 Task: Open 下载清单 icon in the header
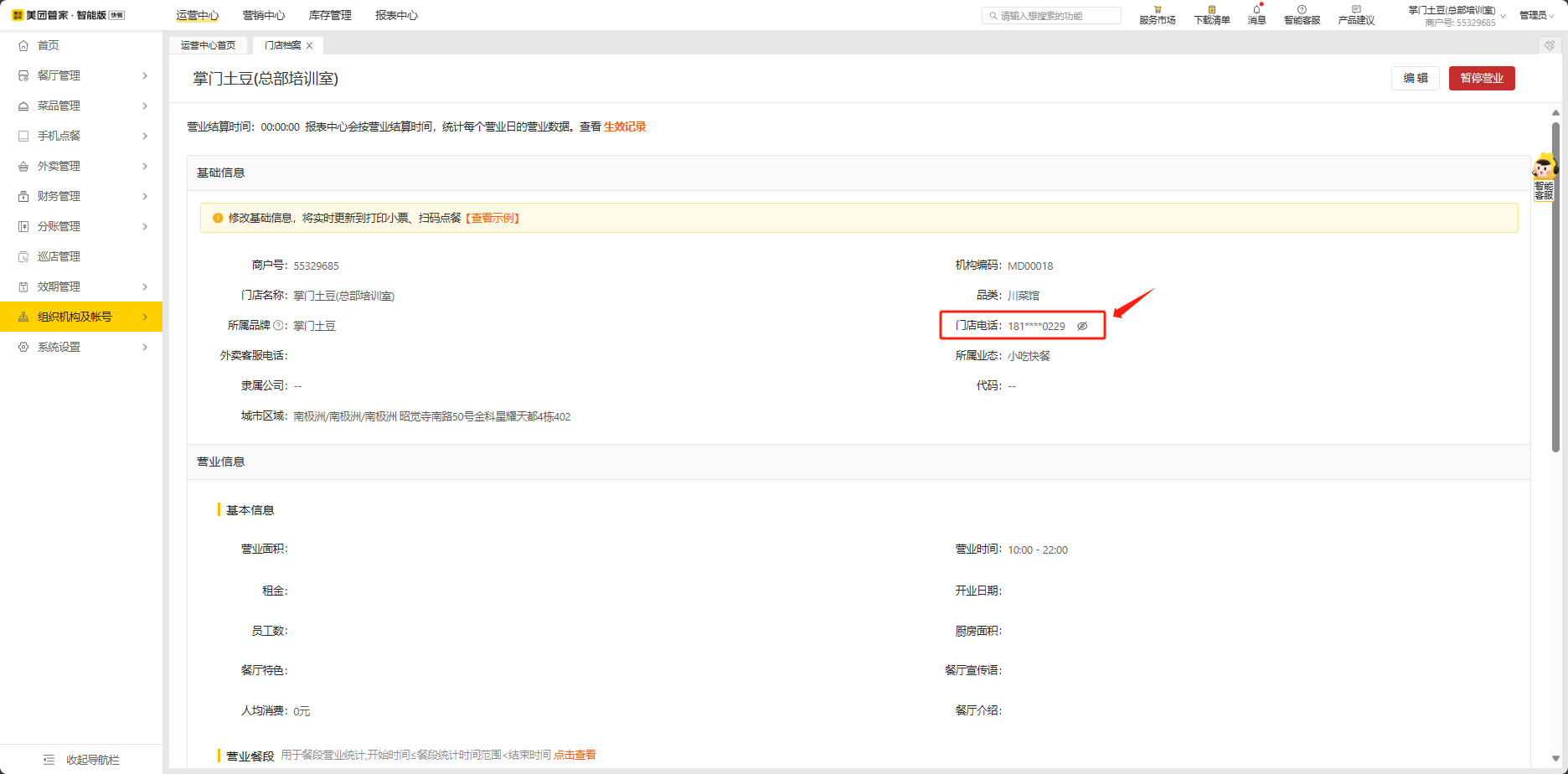(1211, 9)
